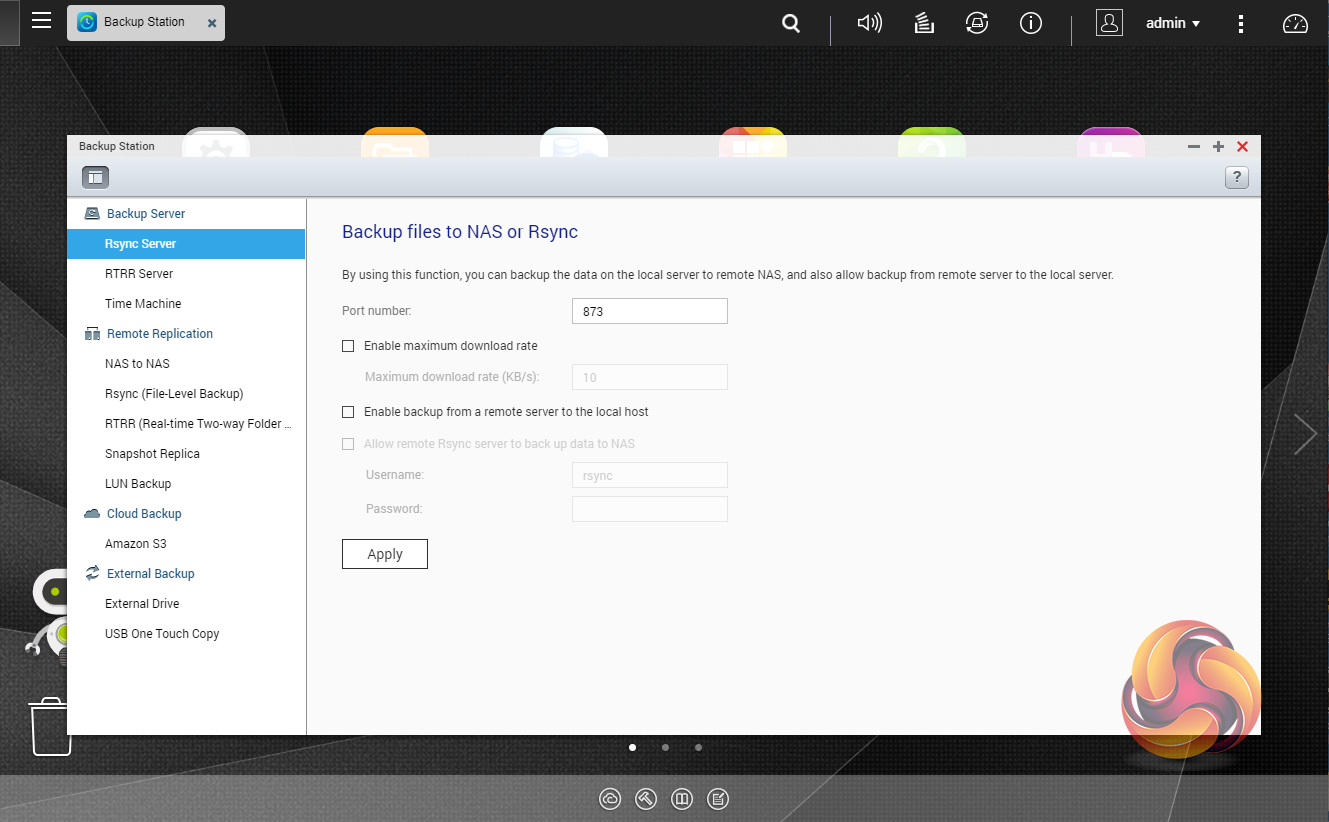Open the admin user dropdown

1172,23
